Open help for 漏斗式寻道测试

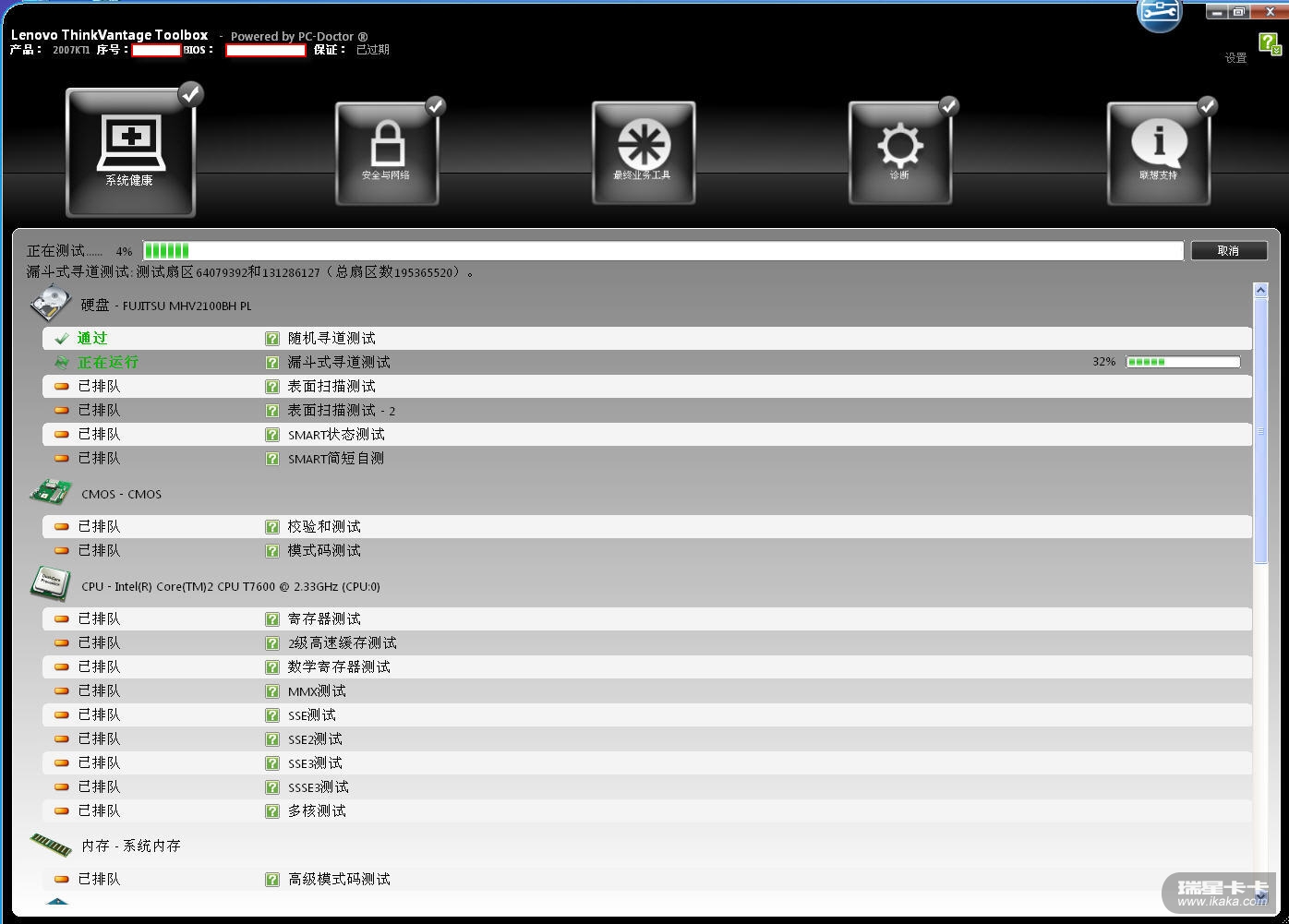tap(272, 363)
